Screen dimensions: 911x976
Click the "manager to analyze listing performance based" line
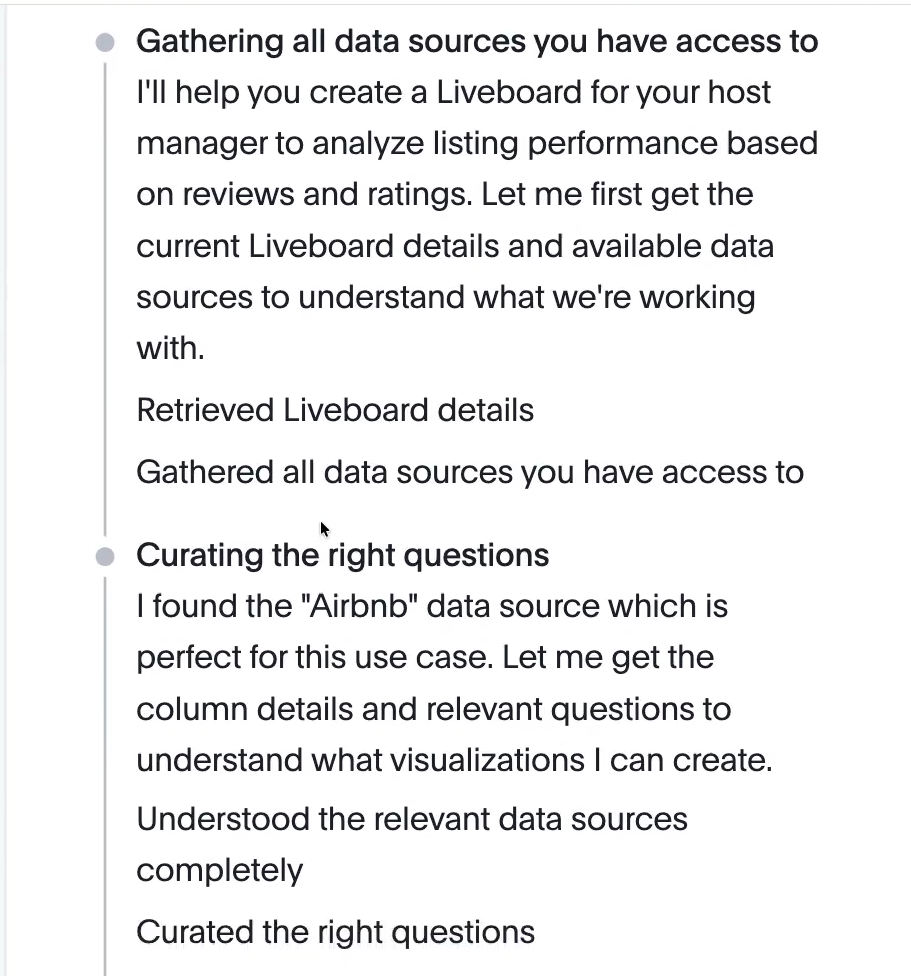click(x=476, y=144)
